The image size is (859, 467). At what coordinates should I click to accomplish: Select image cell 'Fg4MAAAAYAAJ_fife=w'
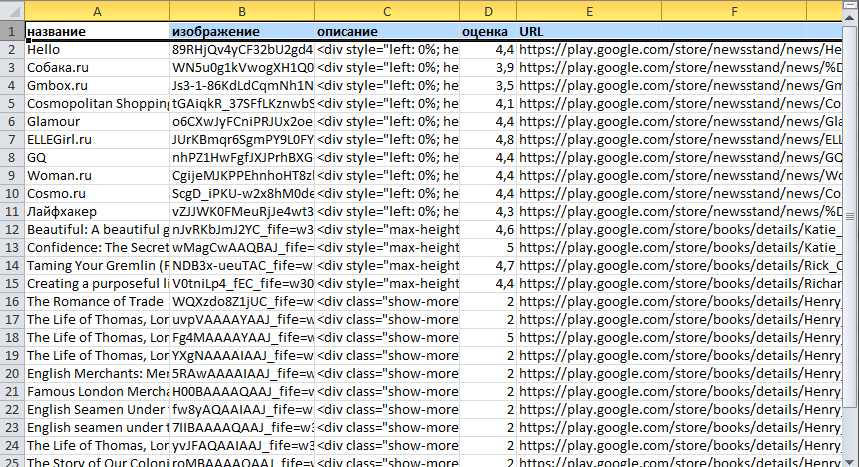pyautogui.click(x=242, y=338)
